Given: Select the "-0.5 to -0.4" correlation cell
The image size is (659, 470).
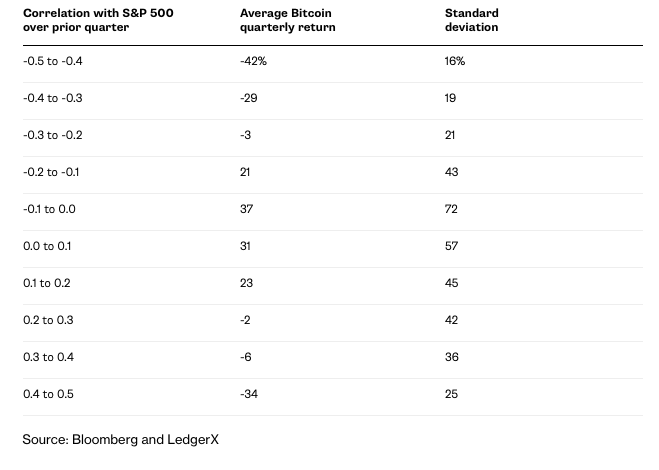Looking at the screenshot, I should coord(51,62).
